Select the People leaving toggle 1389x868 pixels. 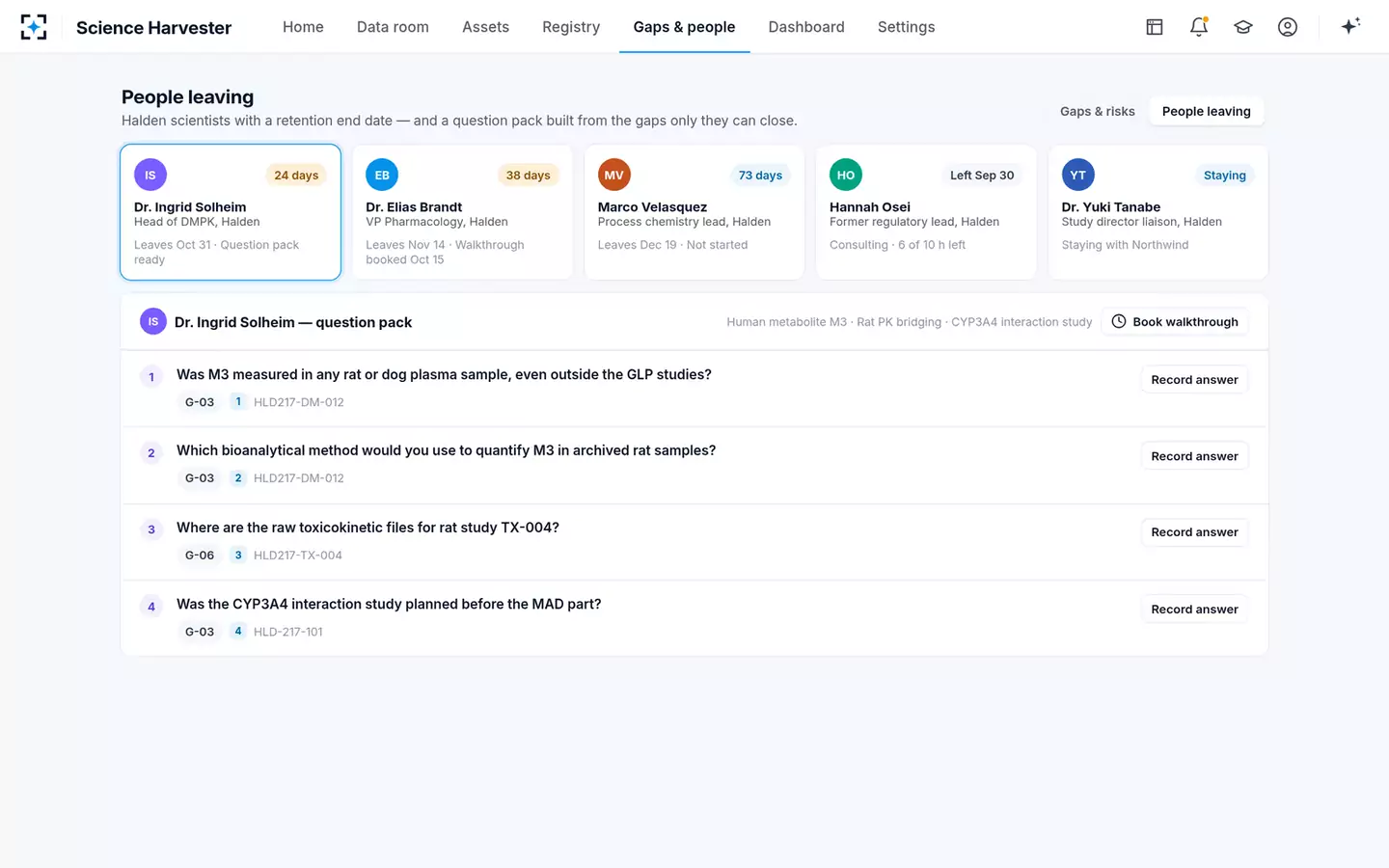[x=1206, y=111]
